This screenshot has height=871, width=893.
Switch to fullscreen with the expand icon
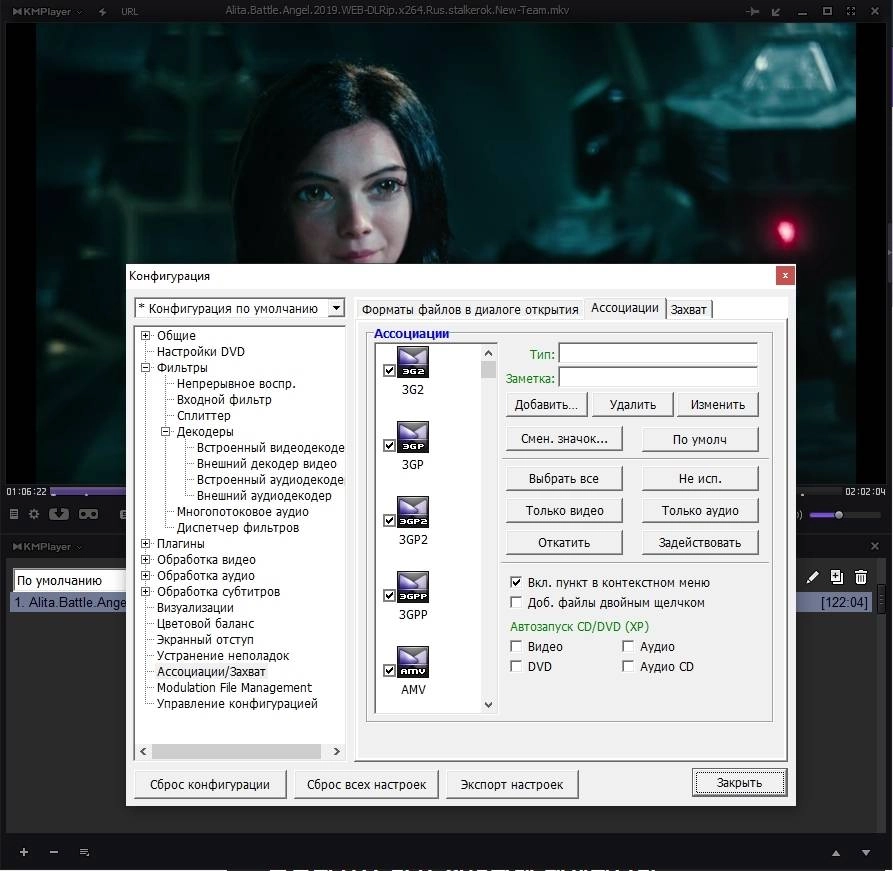(x=851, y=11)
